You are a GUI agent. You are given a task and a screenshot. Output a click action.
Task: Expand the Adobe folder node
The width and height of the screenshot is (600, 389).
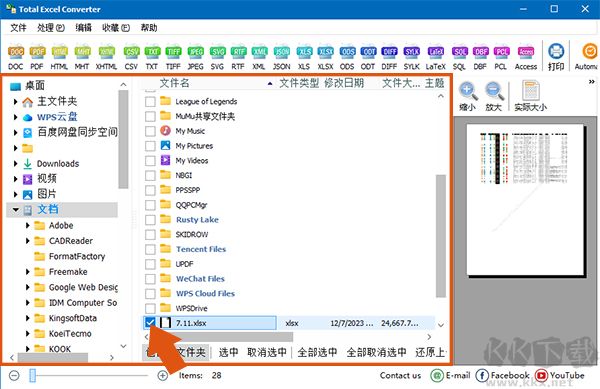click(x=28, y=225)
